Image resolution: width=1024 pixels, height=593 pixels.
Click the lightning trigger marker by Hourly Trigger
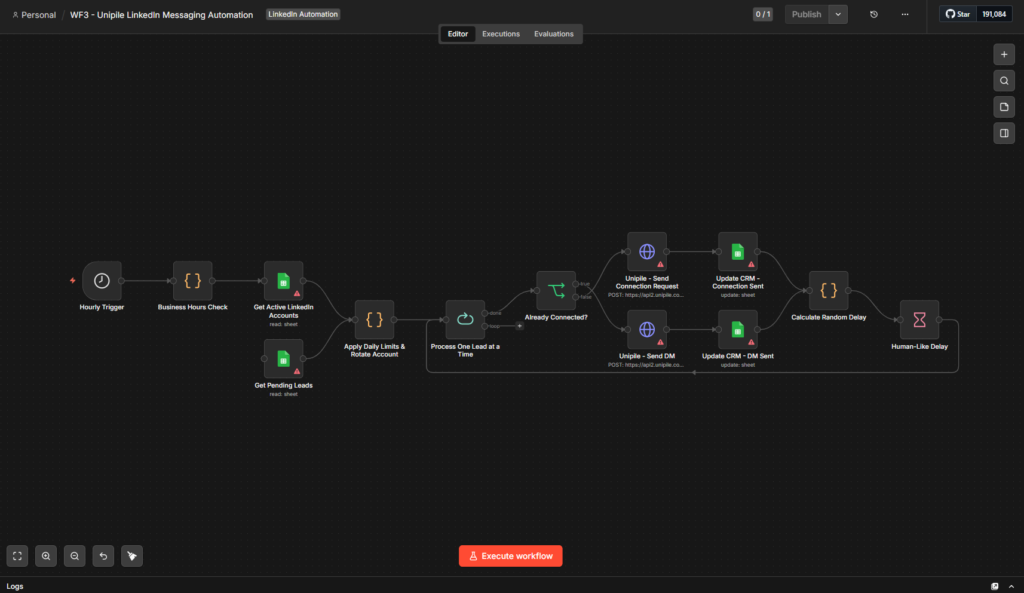click(x=72, y=281)
